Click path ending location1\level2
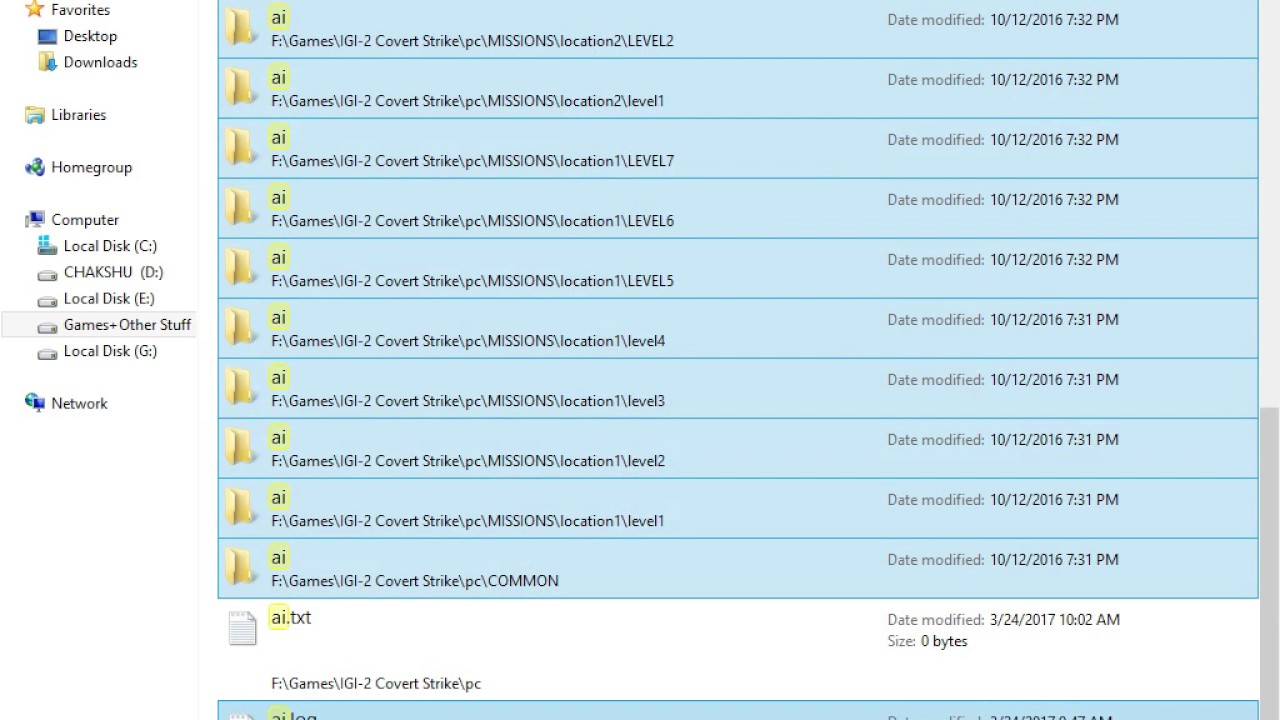 (467, 461)
